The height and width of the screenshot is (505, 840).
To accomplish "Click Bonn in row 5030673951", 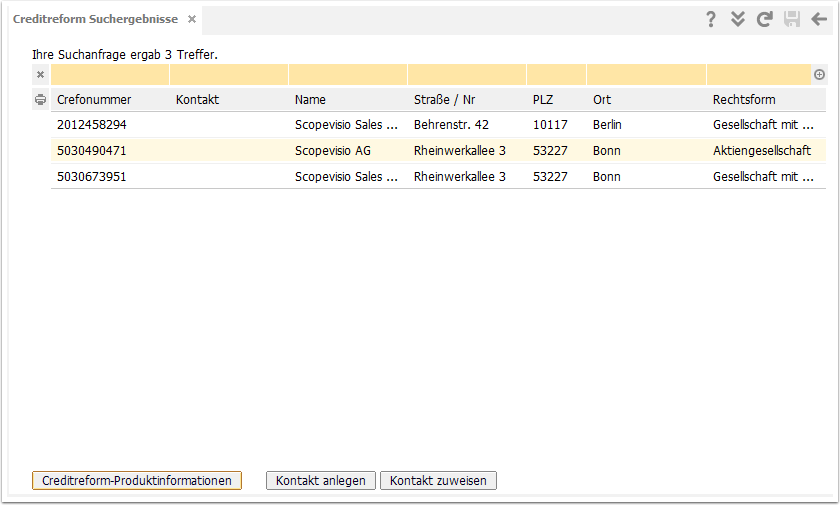I will coord(606,177).
